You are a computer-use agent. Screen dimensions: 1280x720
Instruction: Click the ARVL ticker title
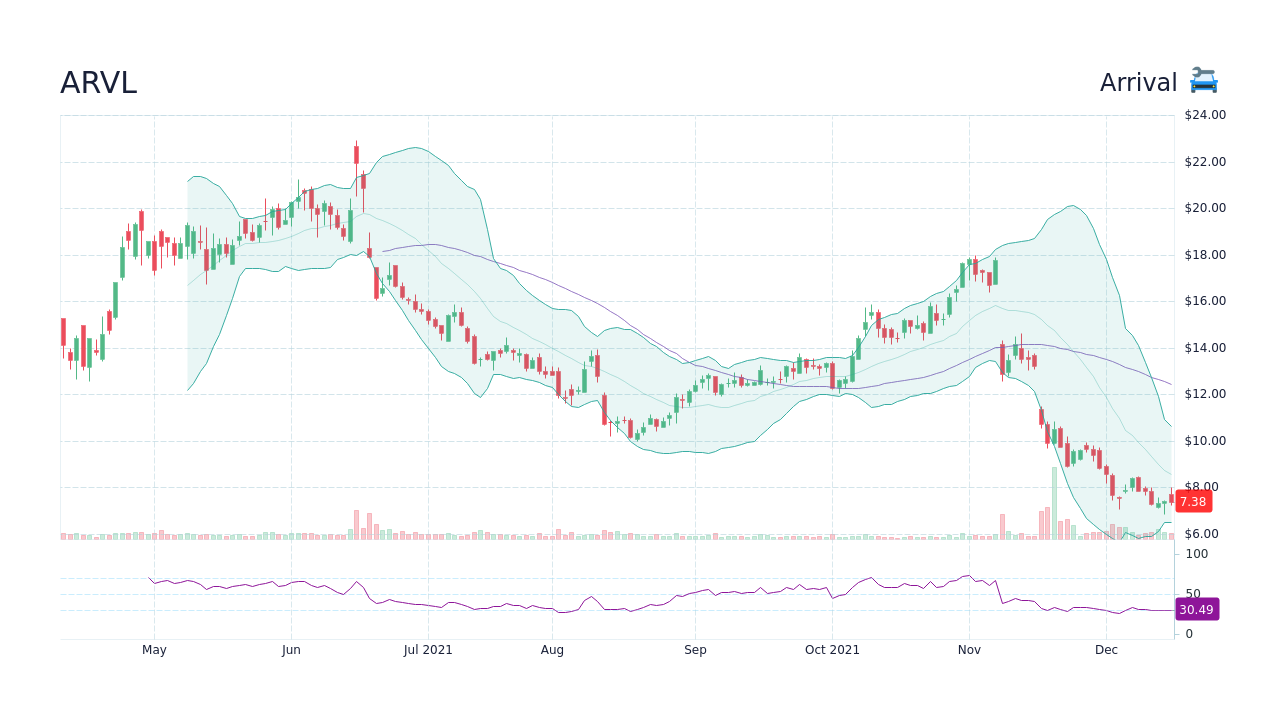click(x=98, y=83)
